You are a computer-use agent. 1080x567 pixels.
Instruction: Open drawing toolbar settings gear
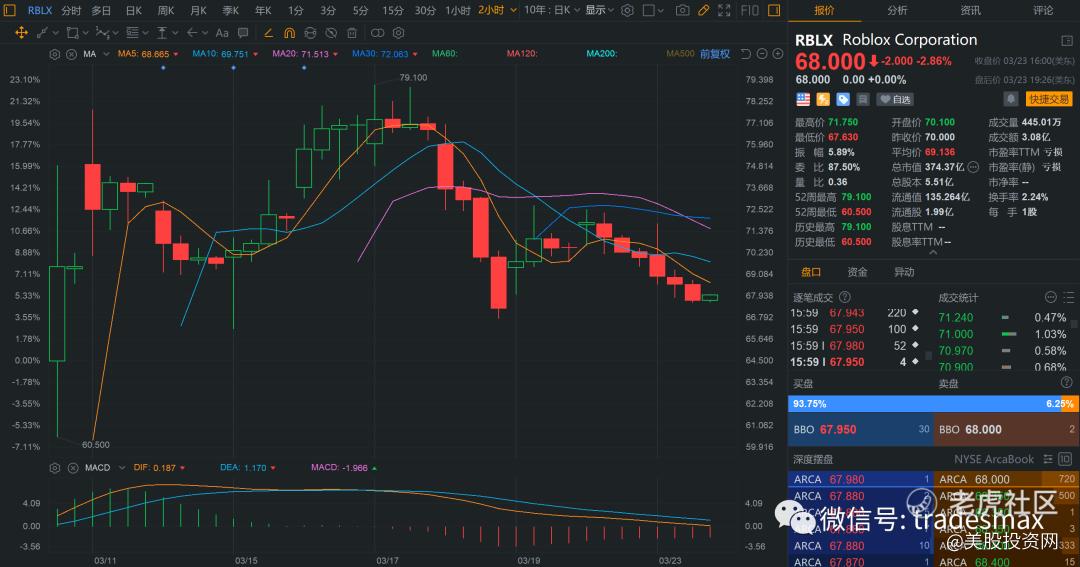click(x=398, y=32)
